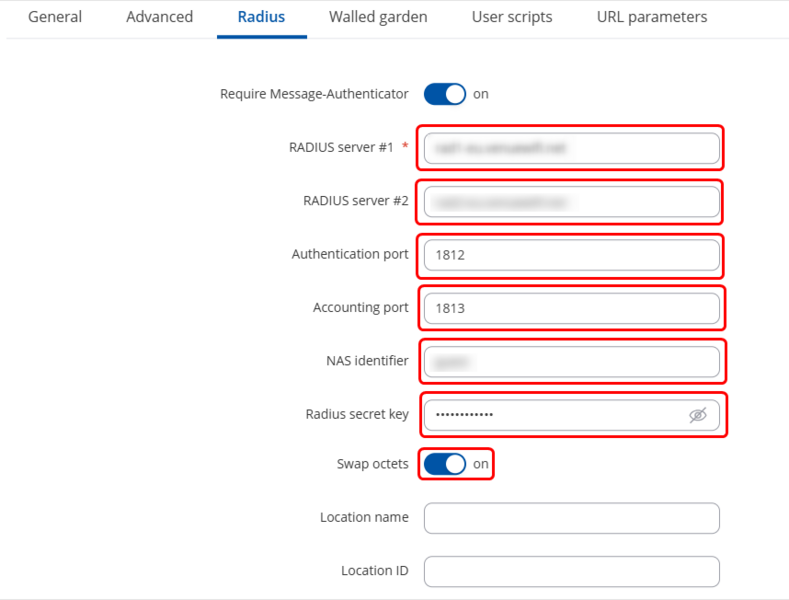Click the "Swap octets" label text

(x=372, y=464)
